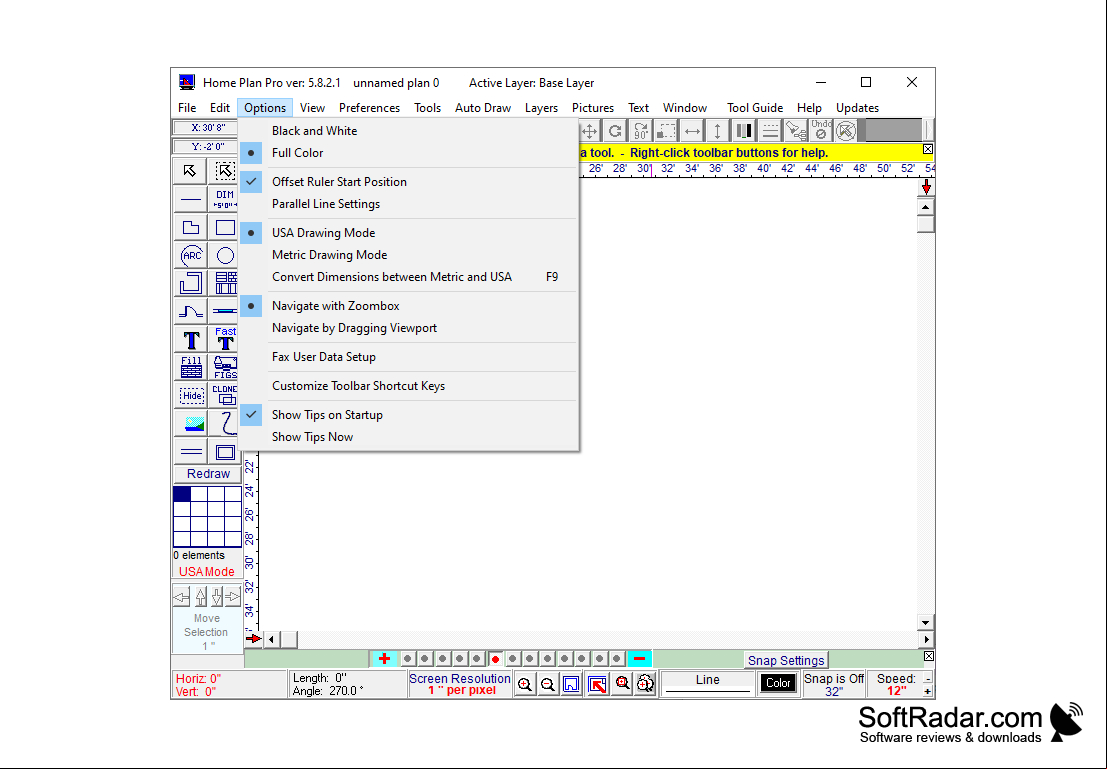Rotate selection 90 degrees
The height and width of the screenshot is (769, 1107).
tap(641, 131)
